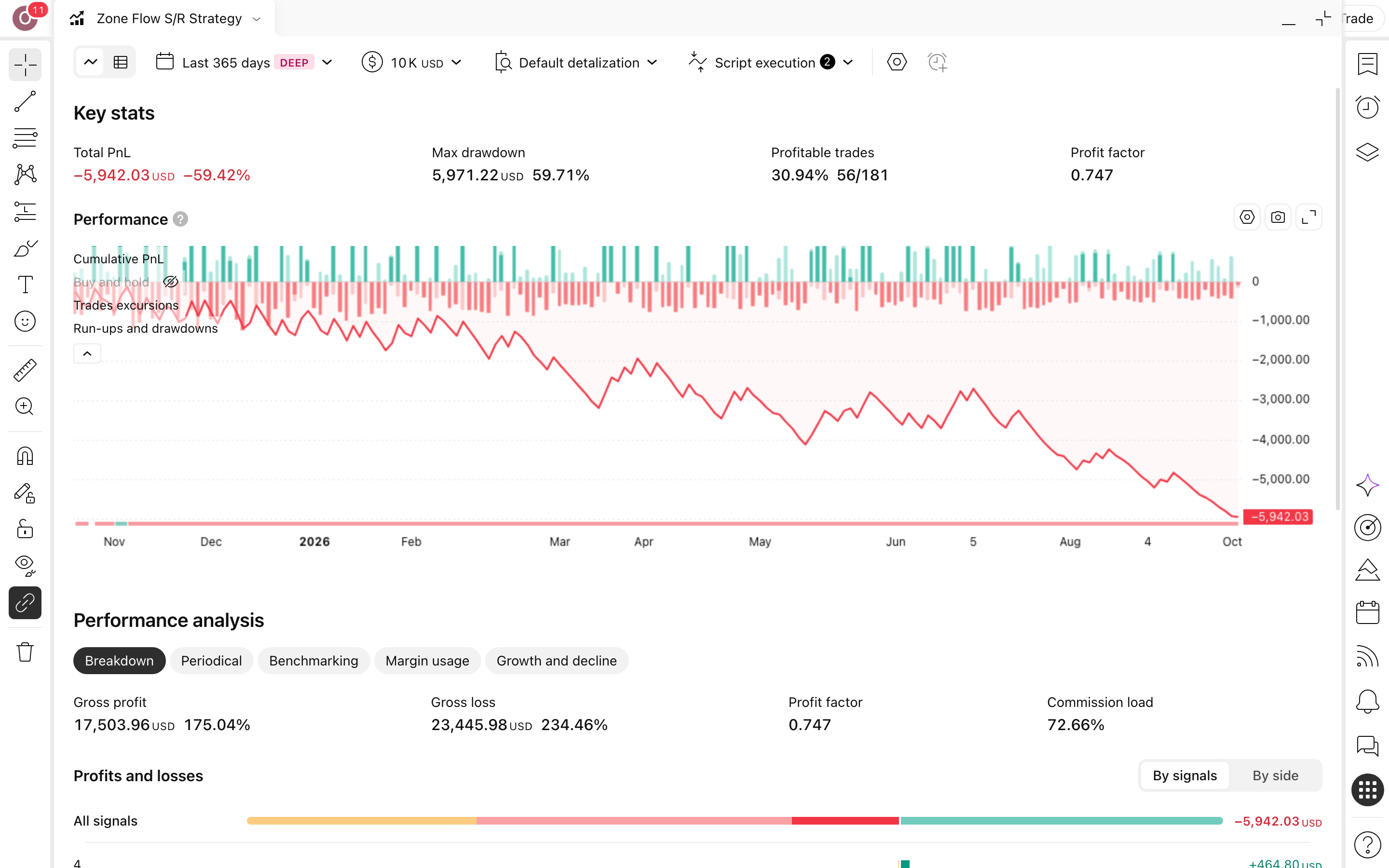Open the Fibonacci retracement tools

pyautogui.click(x=25, y=138)
